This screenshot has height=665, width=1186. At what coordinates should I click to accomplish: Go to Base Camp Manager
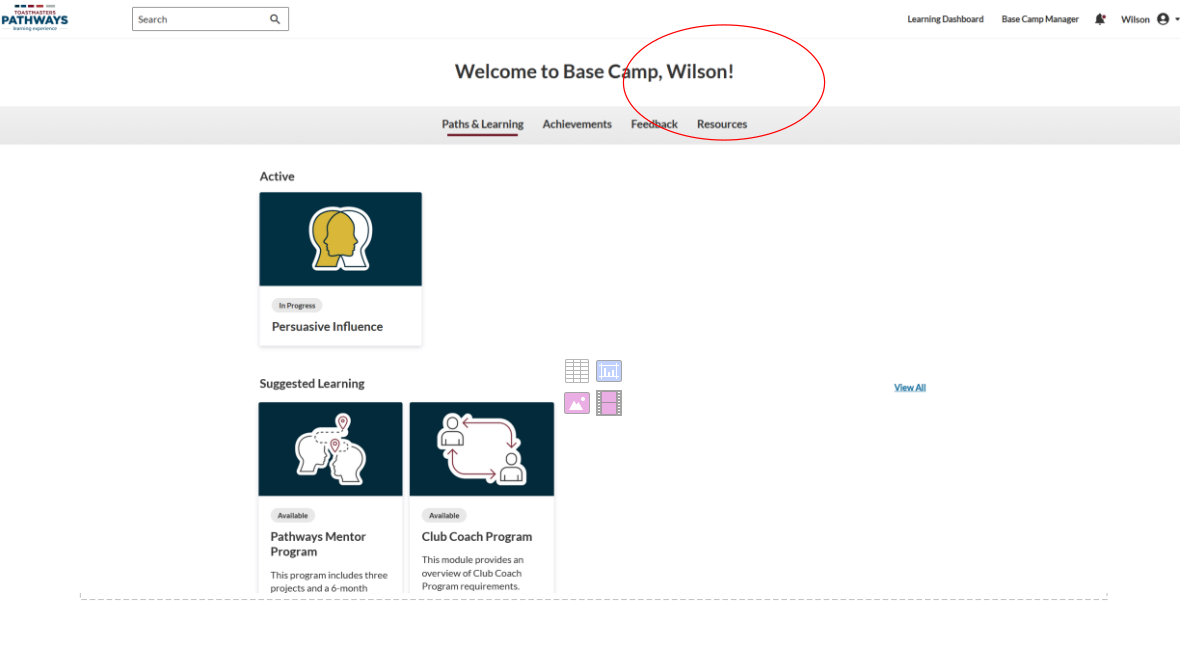[1040, 19]
